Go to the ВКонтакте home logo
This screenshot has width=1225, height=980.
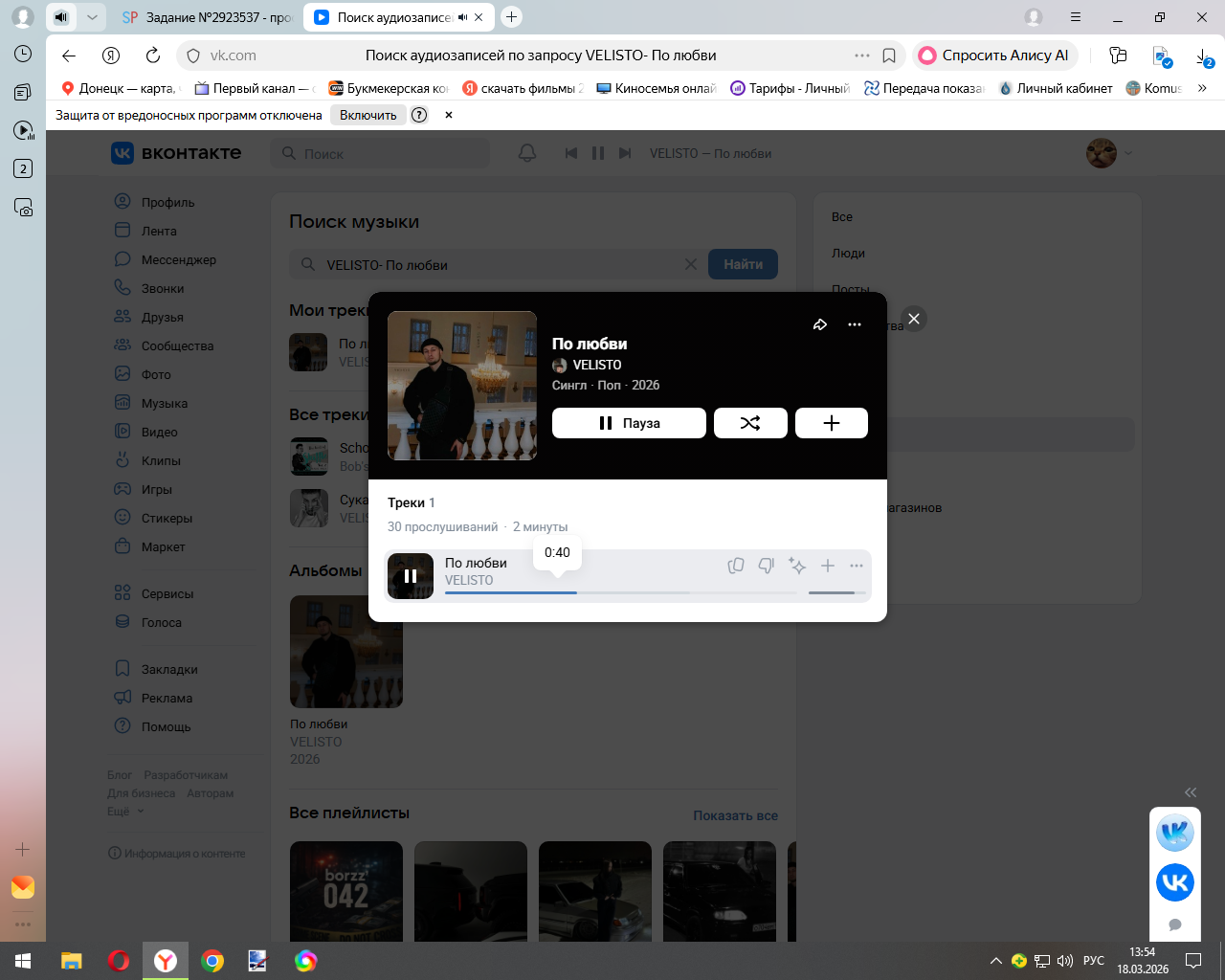click(x=176, y=153)
